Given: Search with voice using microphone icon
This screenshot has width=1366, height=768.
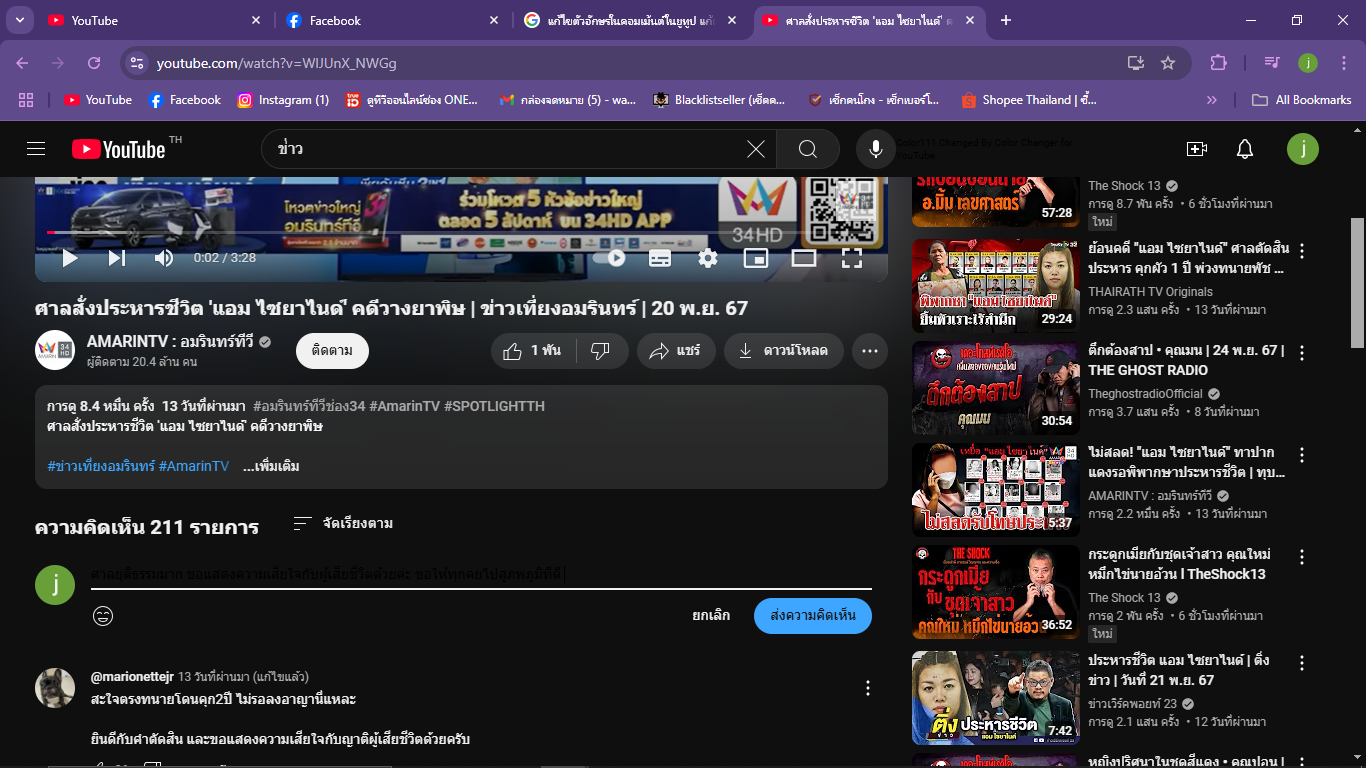Looking at the screenshot, I should tap(876, 149).
